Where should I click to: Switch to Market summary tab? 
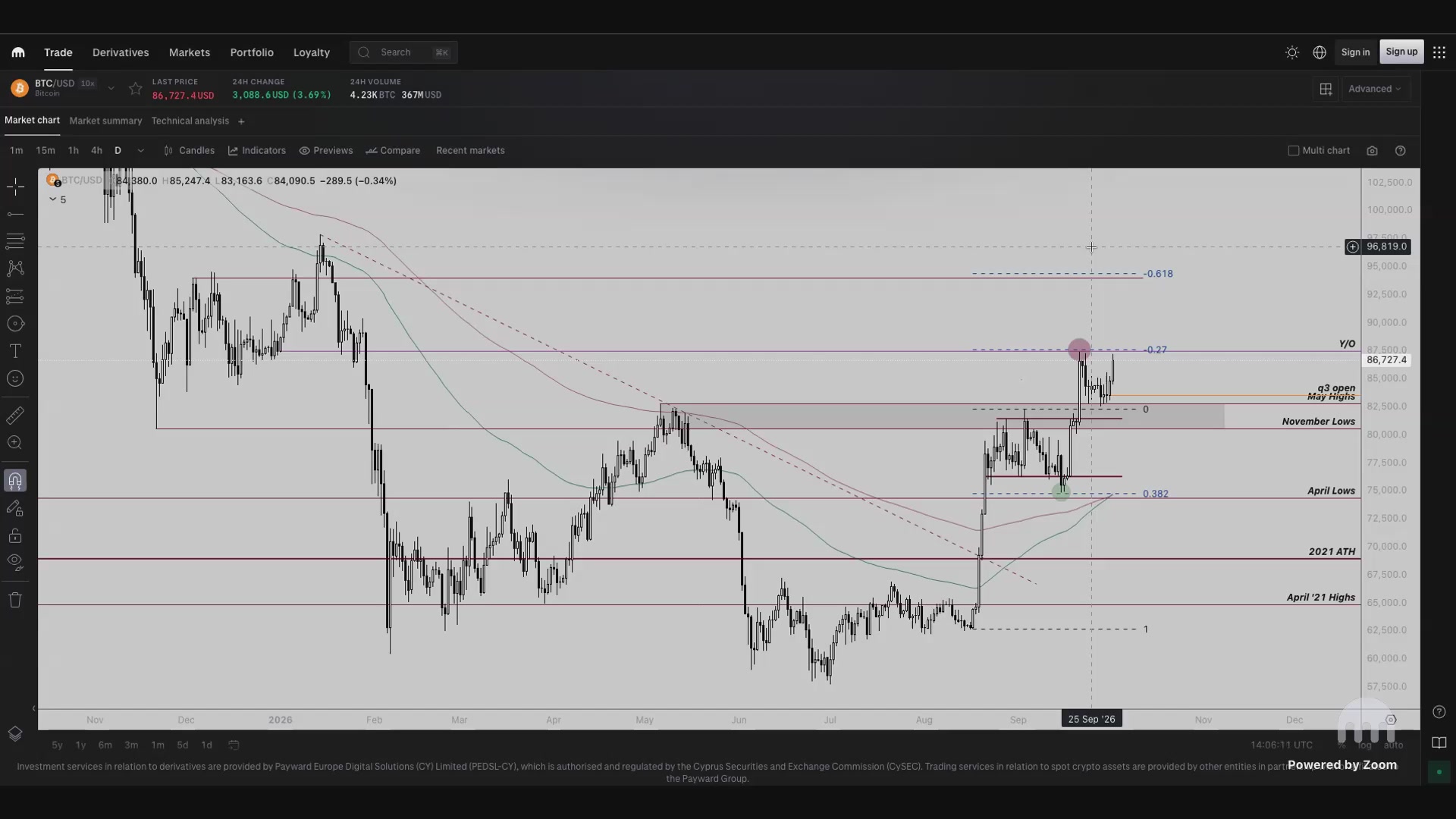[x=105, y=121]
